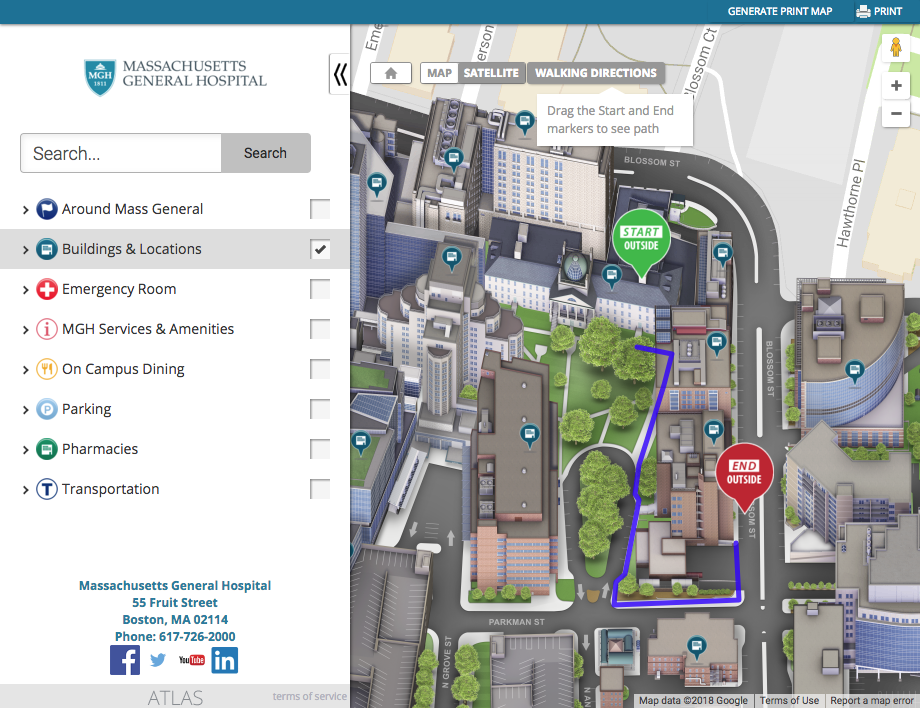Screen dimensions: 921x711
Task: Click Massachusetts General Hospital footer name
Action: pos(175,585)
